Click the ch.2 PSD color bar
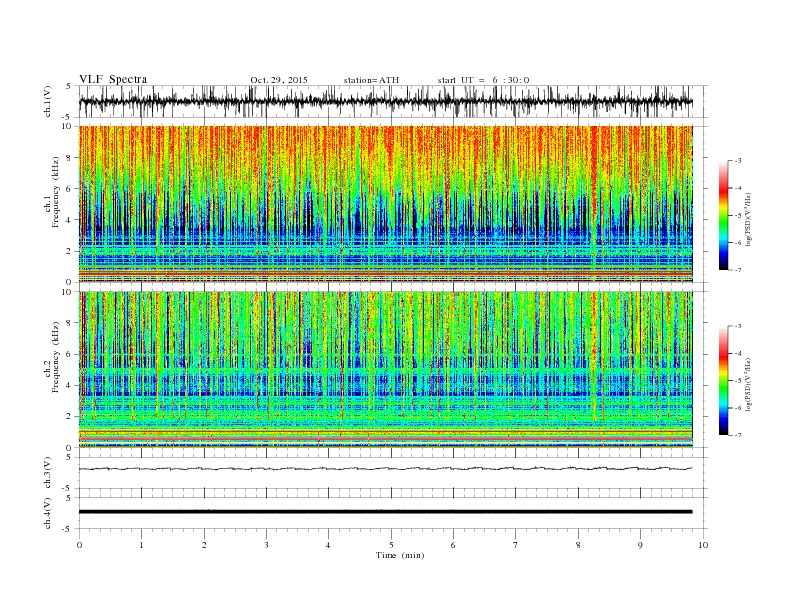 click(723, 380)
